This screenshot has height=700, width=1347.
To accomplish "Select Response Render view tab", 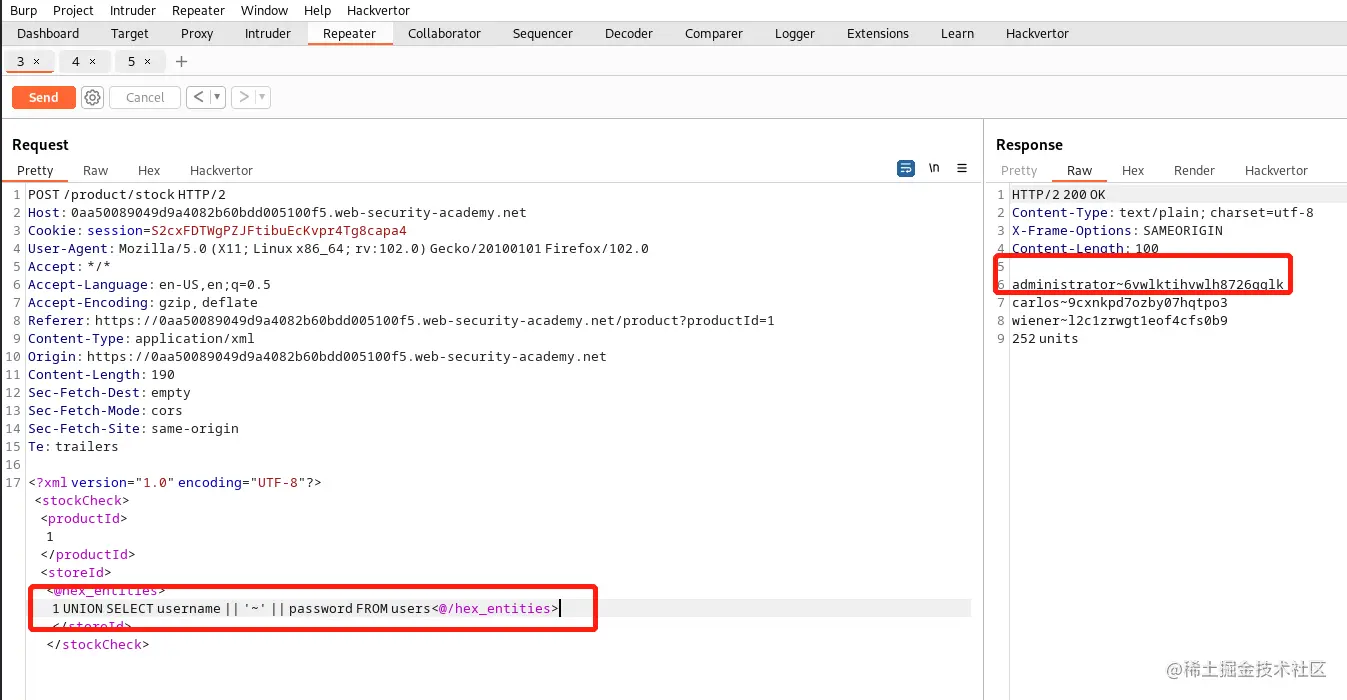I will (1194, 170).
